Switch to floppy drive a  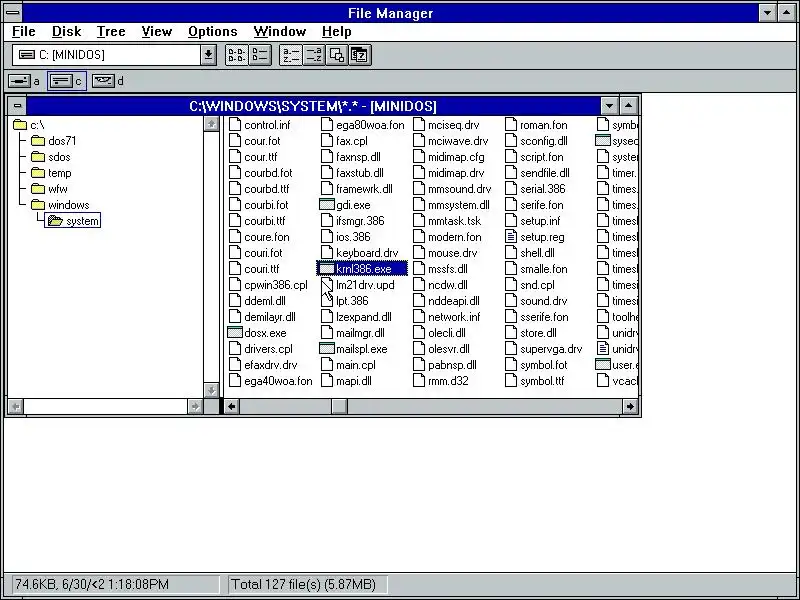23,81
